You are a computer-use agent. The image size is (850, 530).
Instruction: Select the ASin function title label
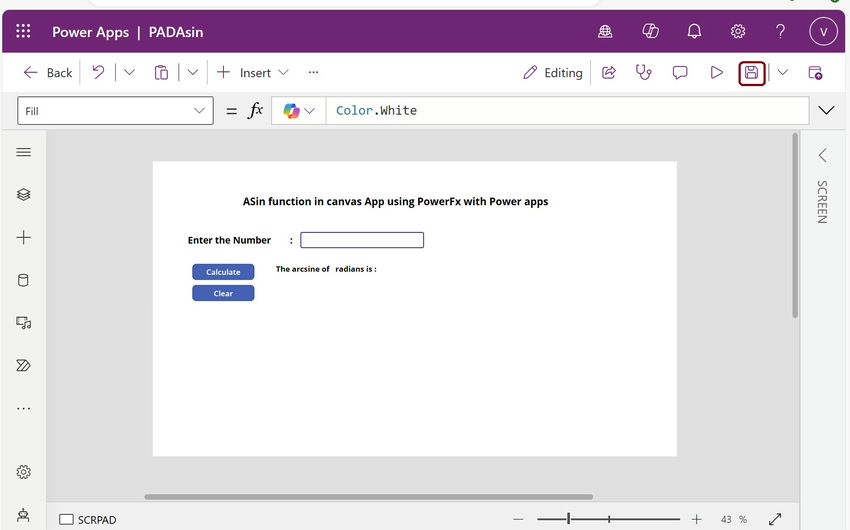(x=395, y=202)
